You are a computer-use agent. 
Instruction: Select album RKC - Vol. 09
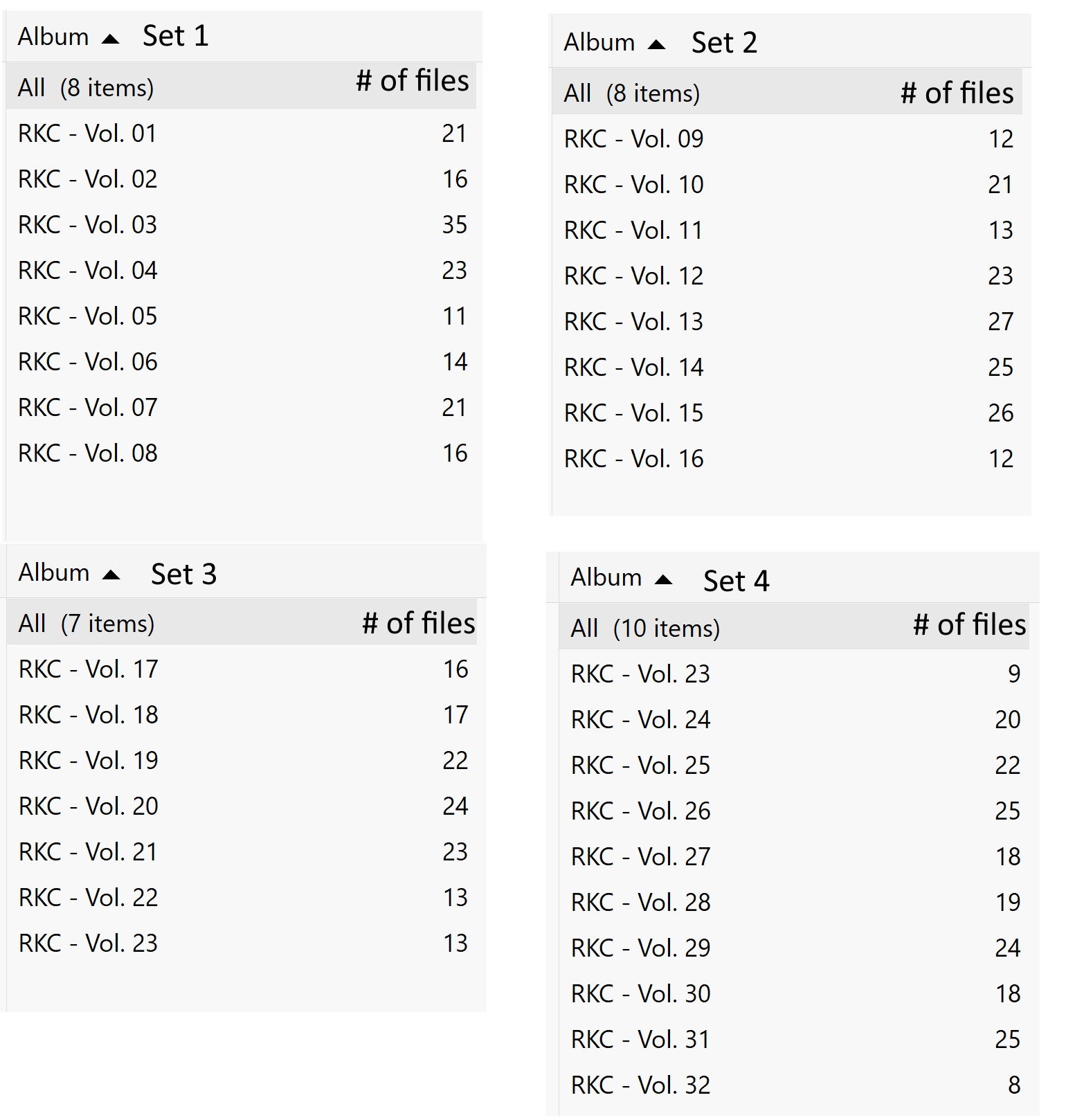[x=634, y=139]
